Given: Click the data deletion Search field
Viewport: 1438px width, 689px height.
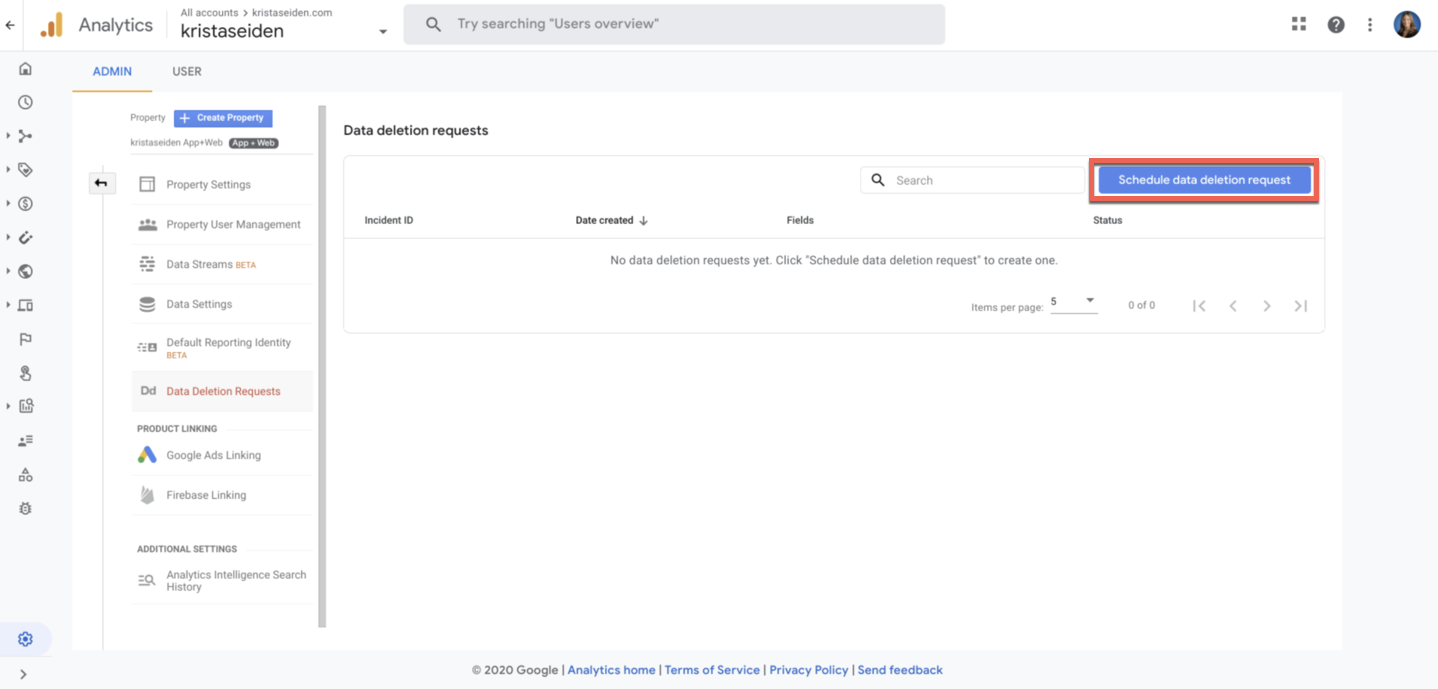Looking at the screenshot, I should pos(984,180).
